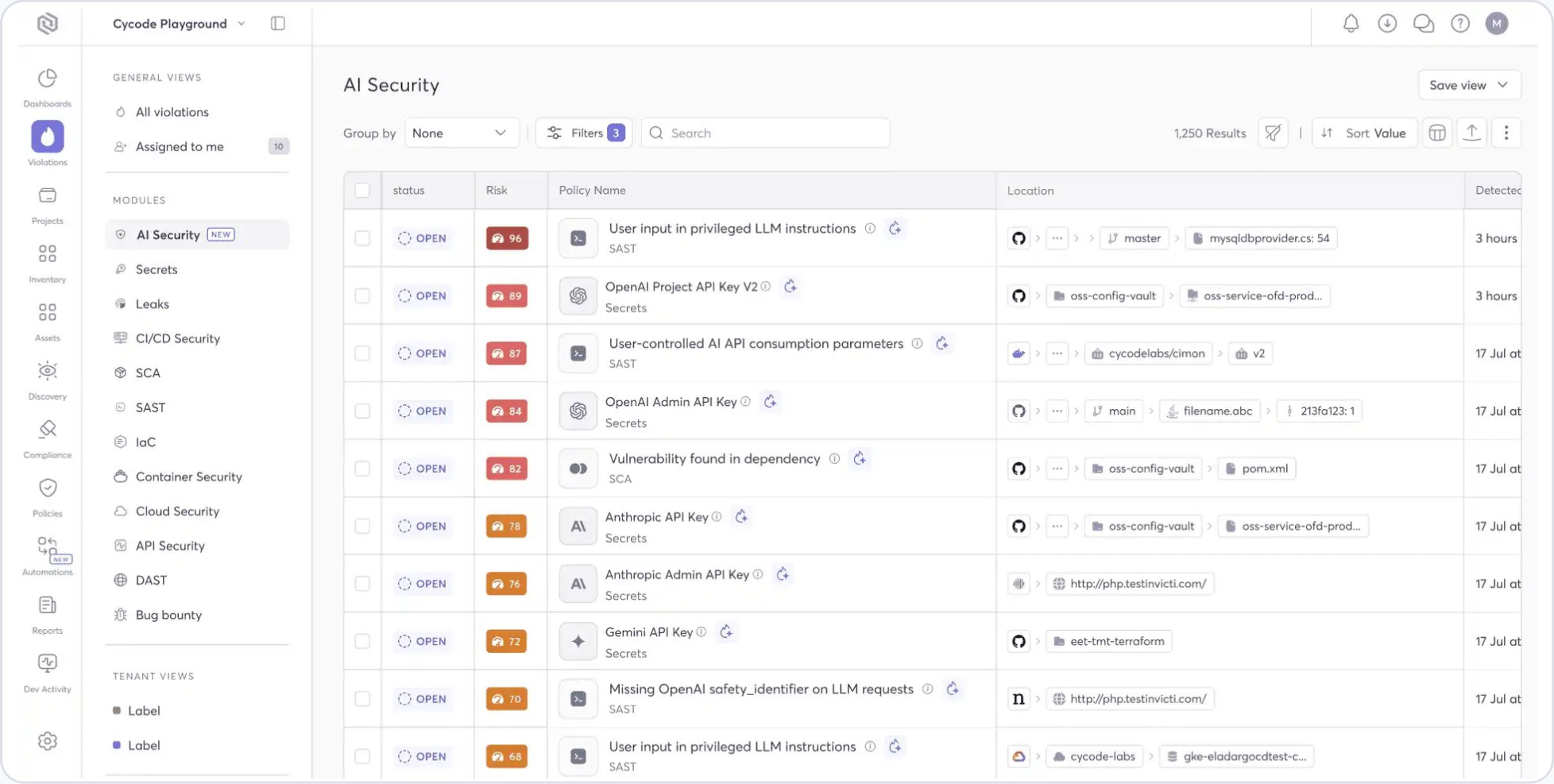The height and width of the screenshot is (784, 1554).
Task: Expand the Group by None dropdown
Action: 461,133
